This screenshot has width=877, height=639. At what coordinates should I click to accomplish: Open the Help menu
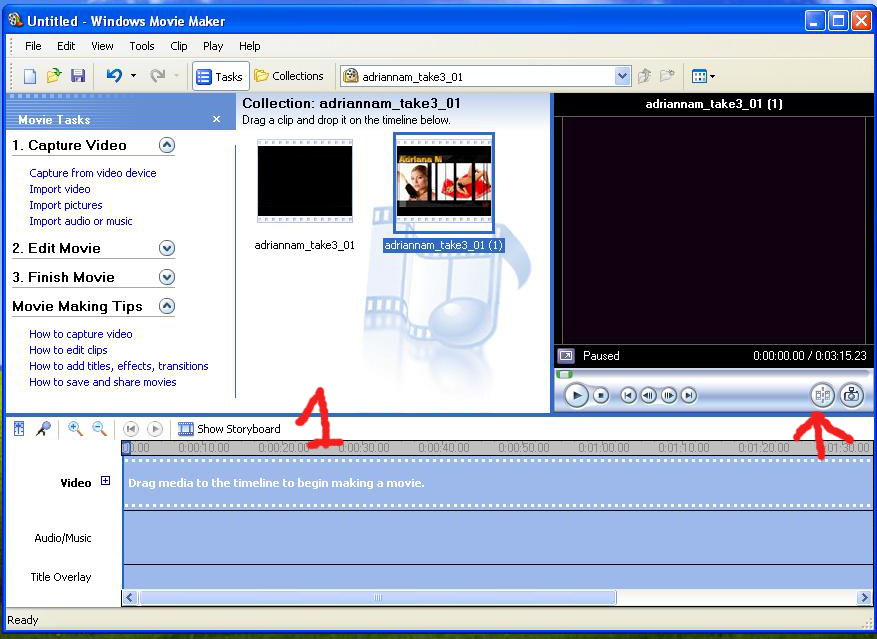point(250,46)
